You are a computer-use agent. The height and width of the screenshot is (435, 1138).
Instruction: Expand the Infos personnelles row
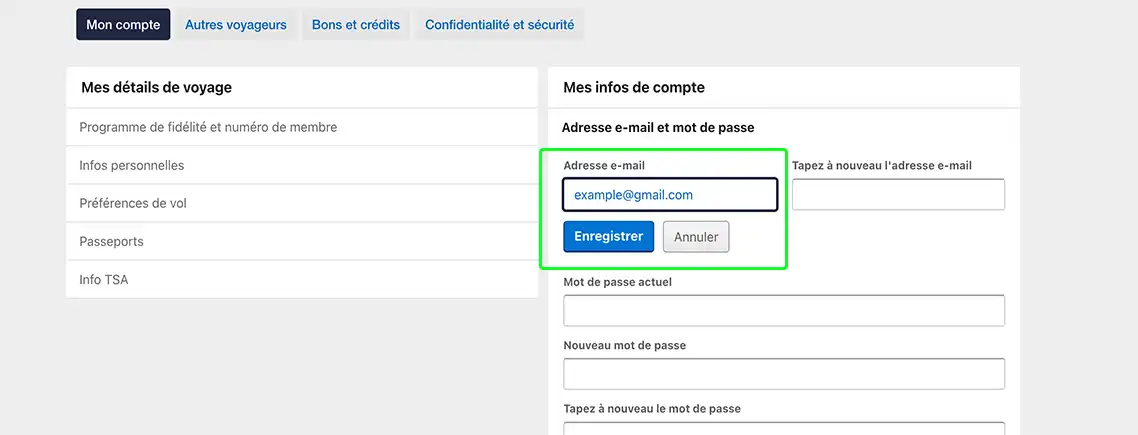(302, 166)
